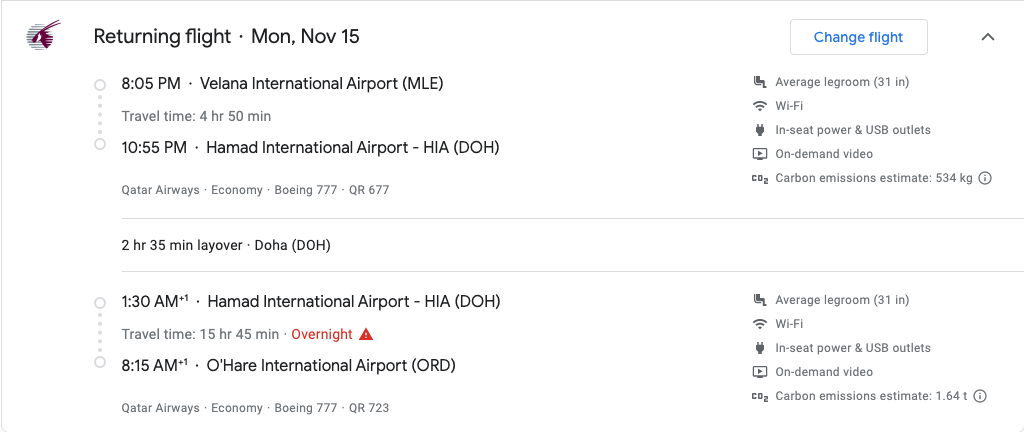Viewport: 1024px width, 432px height.
Task: Click the O'Hare International Airport (ORD) arrival text
Action: point(331,366)
